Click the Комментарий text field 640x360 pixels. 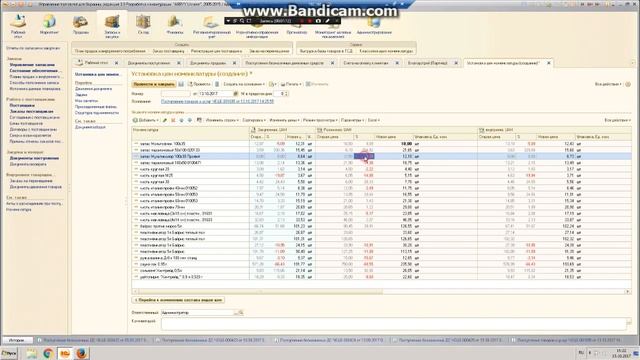tap(393, 324)
